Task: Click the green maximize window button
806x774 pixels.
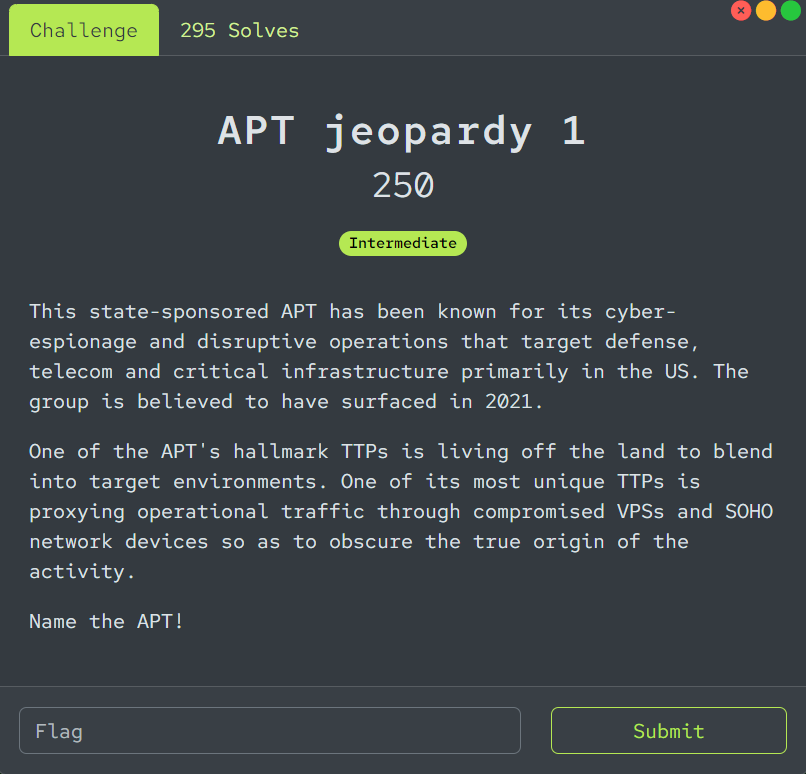Action: click(791, 10)
